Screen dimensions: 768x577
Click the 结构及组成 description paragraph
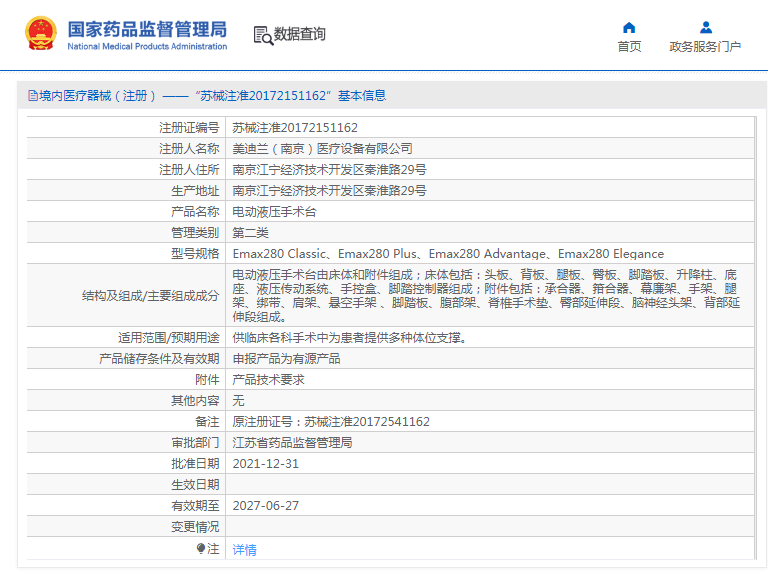pos(486,295)
